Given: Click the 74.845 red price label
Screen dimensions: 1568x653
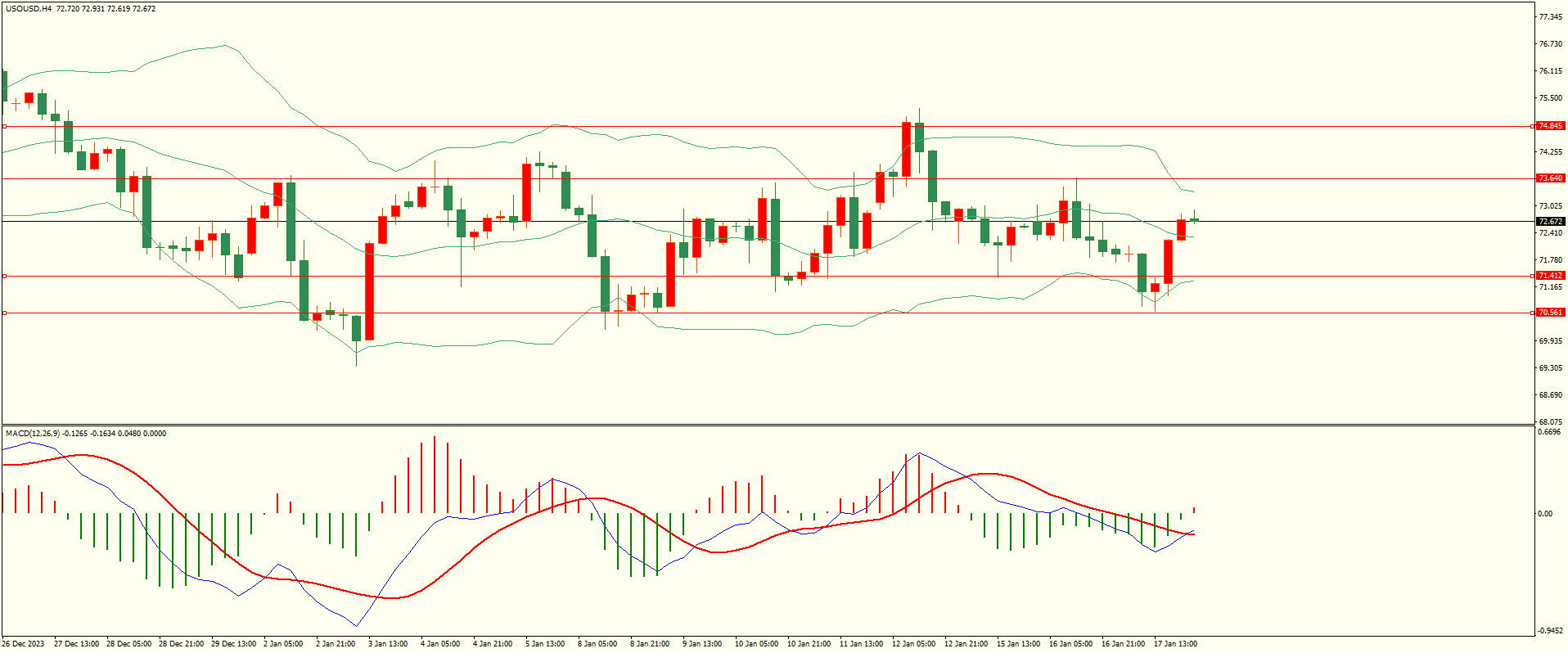Looking at the screenshot, I should (x=1550, y=126).
